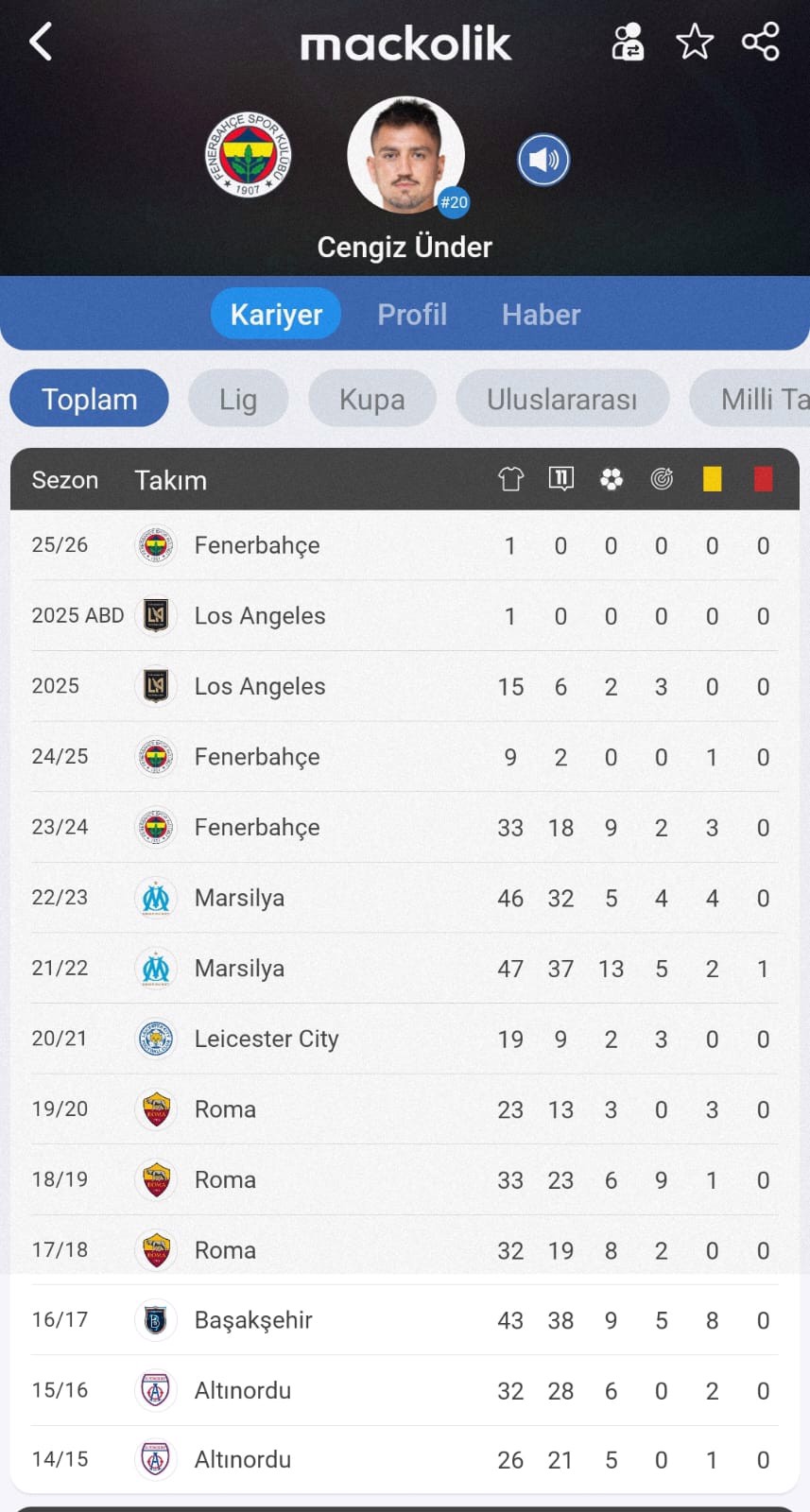Open the Leicester City 20/21 row
This screenshot has height=1512, width=810.
tap(405, 1039)
